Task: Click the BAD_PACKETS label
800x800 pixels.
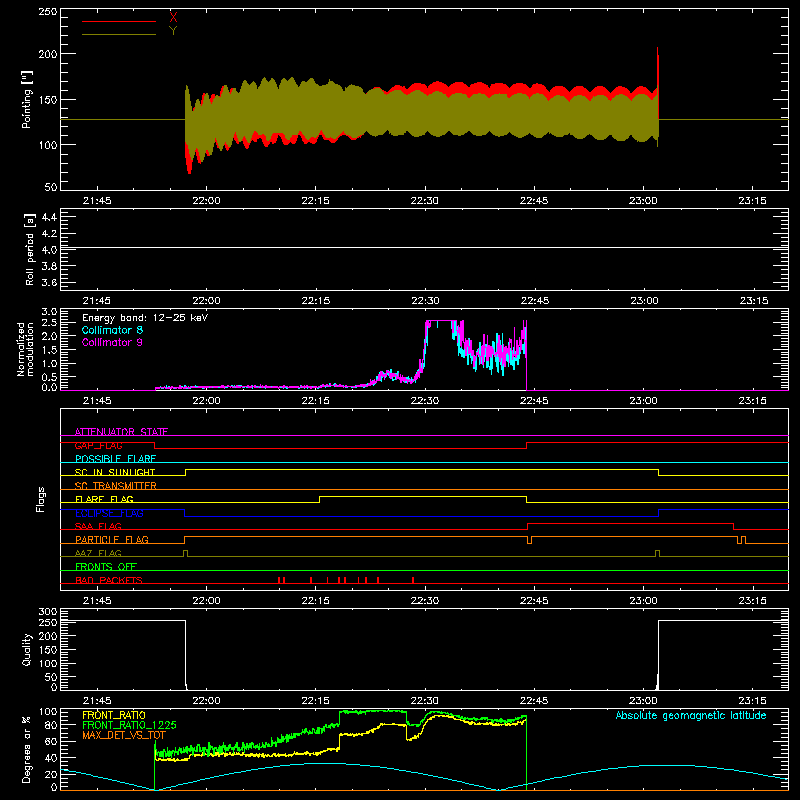Action: click(109, 580)
